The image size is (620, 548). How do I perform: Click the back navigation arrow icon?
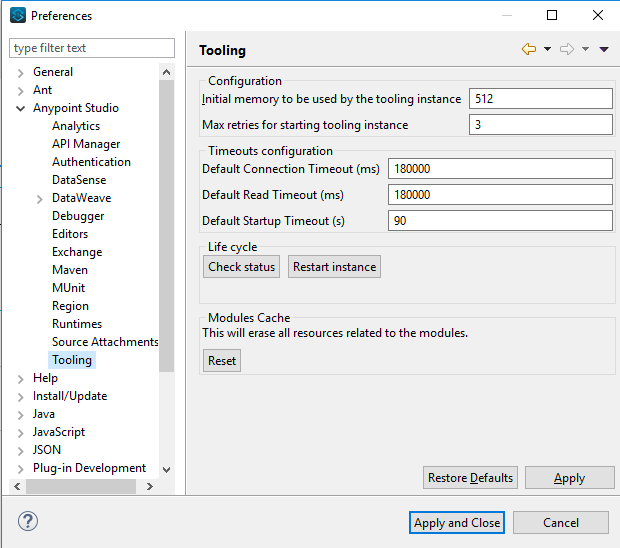(529, 49)
